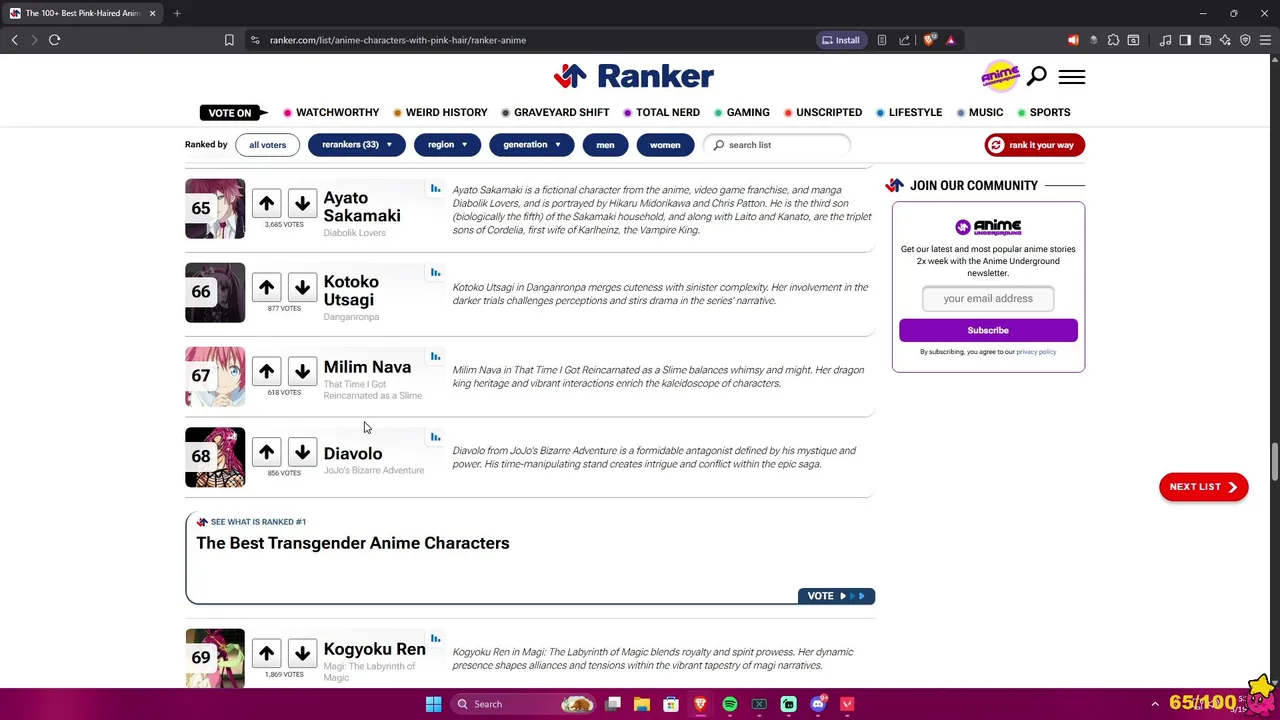Upvote Kogyoku Ren
Image resolution: width=1280 pixels, height=720 pixels.
tap(266, 654)
